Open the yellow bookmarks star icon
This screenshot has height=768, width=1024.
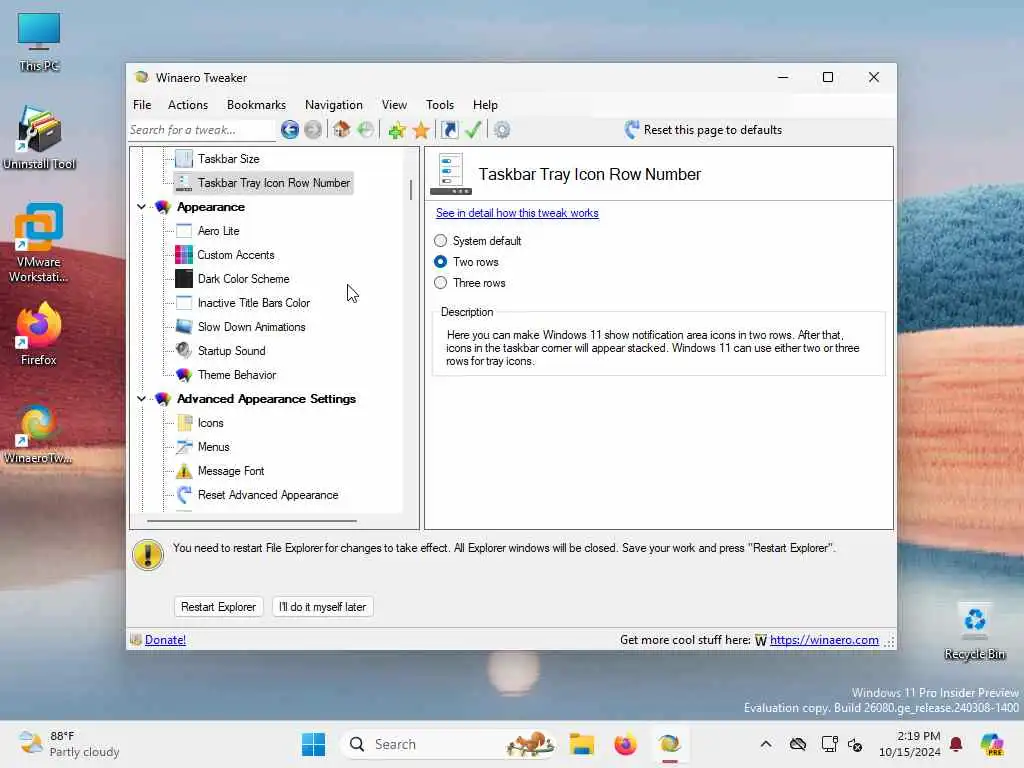point(421,130)
